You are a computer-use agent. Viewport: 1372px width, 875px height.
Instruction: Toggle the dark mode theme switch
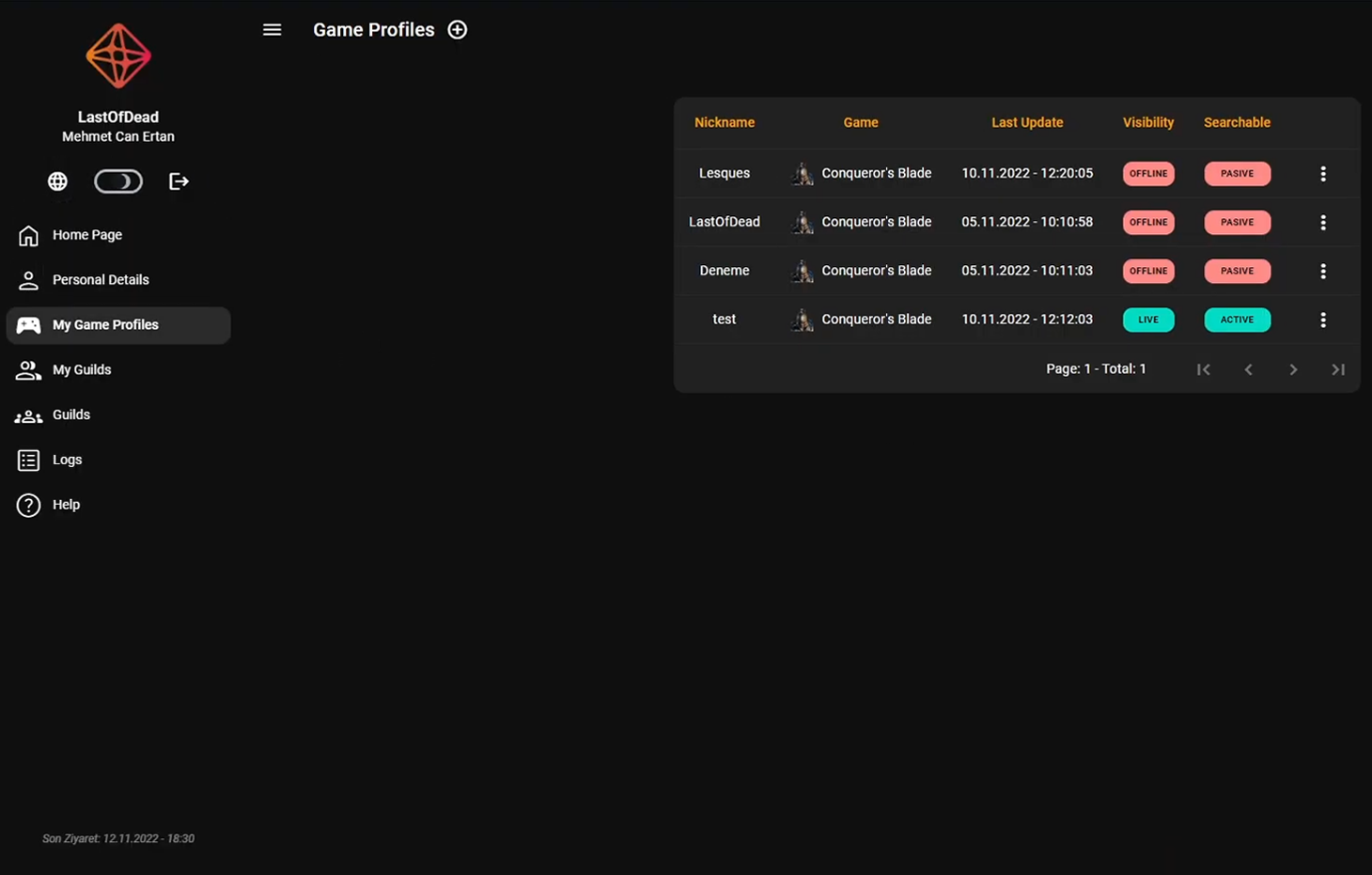[118, 181]
